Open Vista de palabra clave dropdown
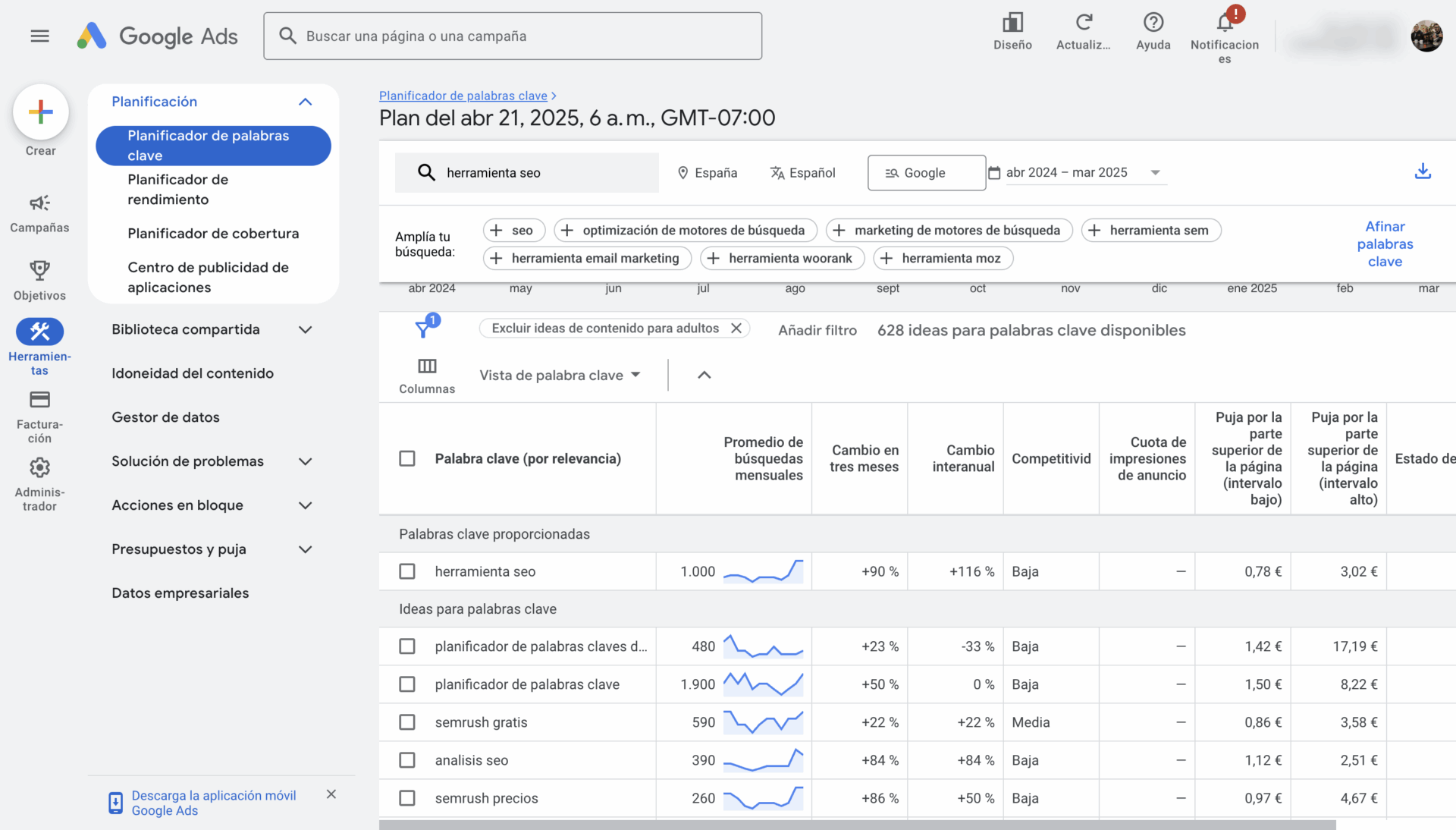 pyautogui.click(x=560, y=375)
